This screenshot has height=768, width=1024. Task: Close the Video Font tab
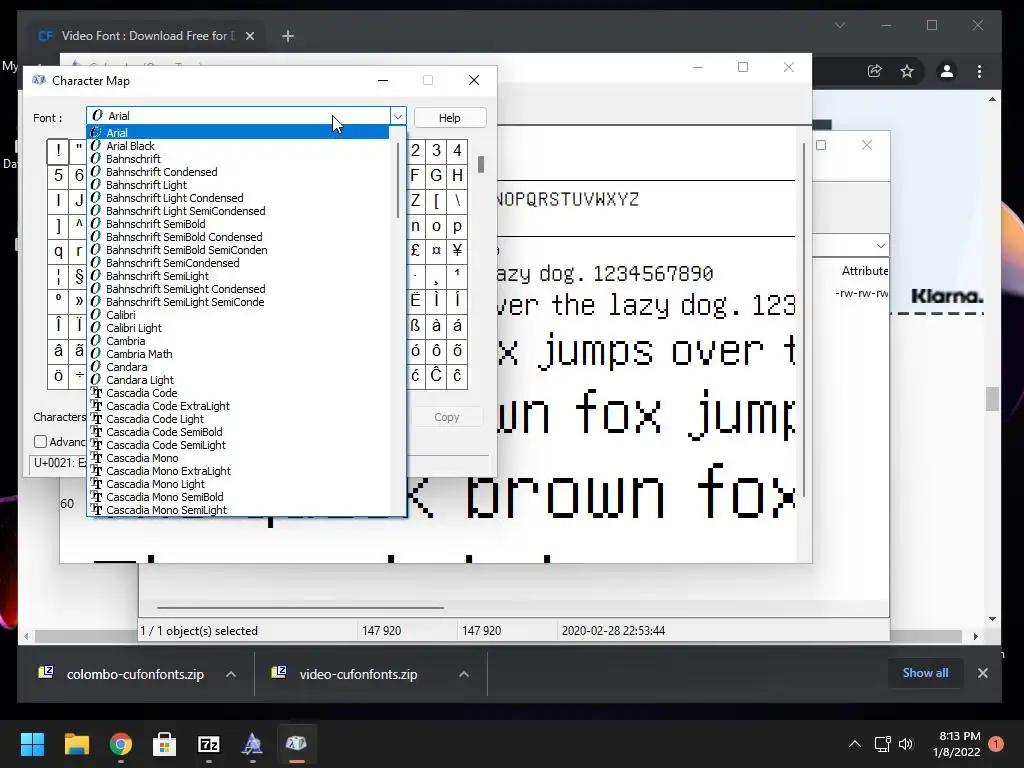pos(249,36)
